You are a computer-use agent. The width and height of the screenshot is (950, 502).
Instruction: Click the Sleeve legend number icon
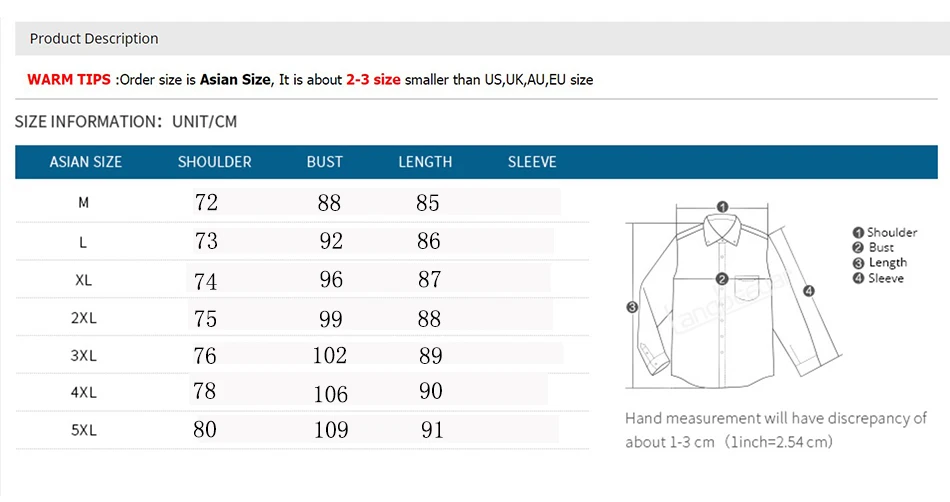(858, 279)
